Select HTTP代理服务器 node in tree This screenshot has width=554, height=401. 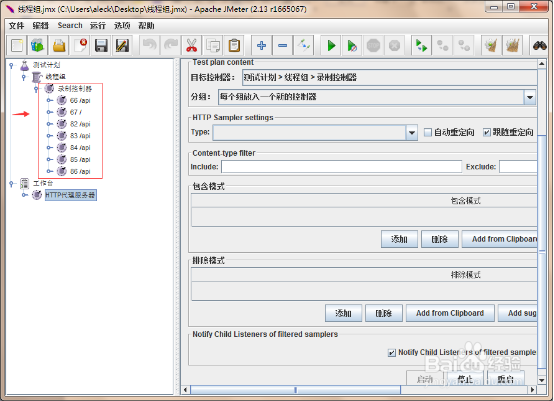[70, 195]
